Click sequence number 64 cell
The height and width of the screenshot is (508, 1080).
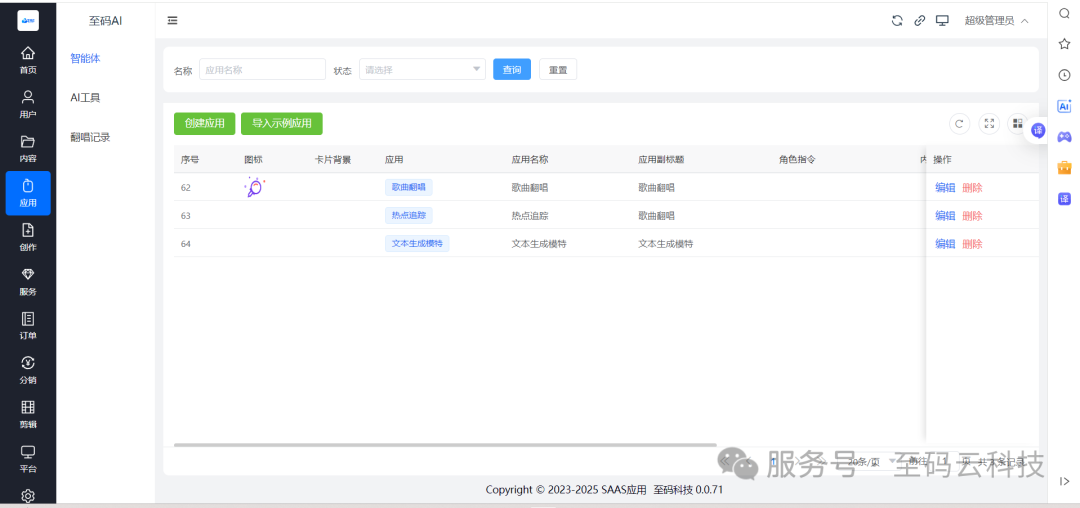[x=186, y=243]
